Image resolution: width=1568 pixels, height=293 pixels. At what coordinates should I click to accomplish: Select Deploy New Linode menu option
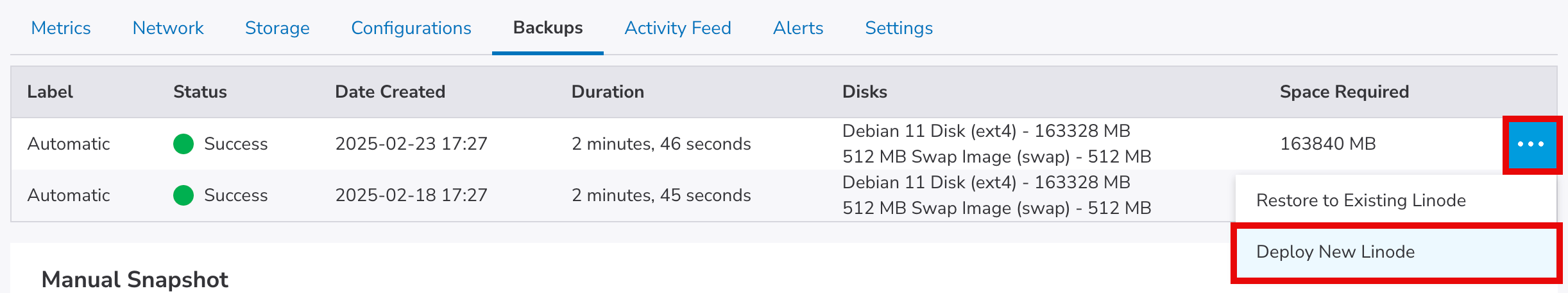[1334, 252]
